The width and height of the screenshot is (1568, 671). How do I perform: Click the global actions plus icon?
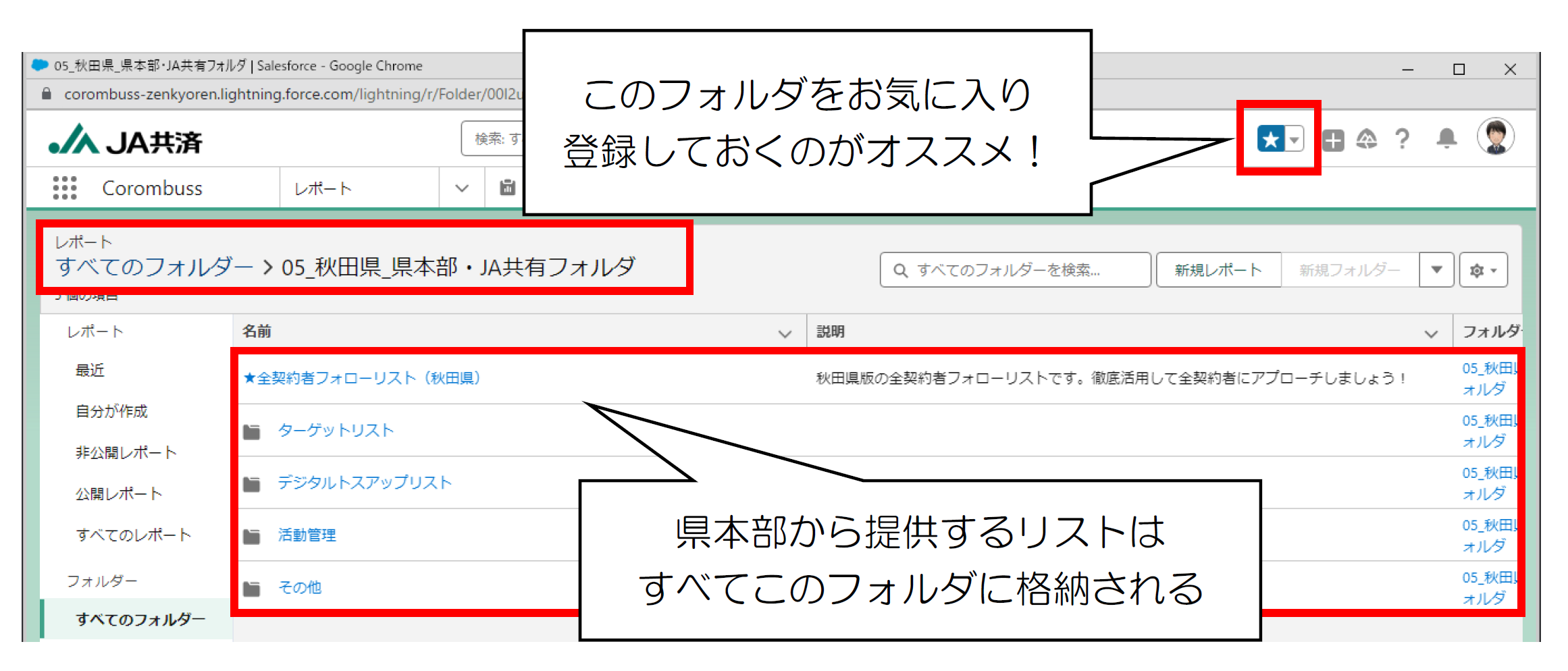point(1332,140)
